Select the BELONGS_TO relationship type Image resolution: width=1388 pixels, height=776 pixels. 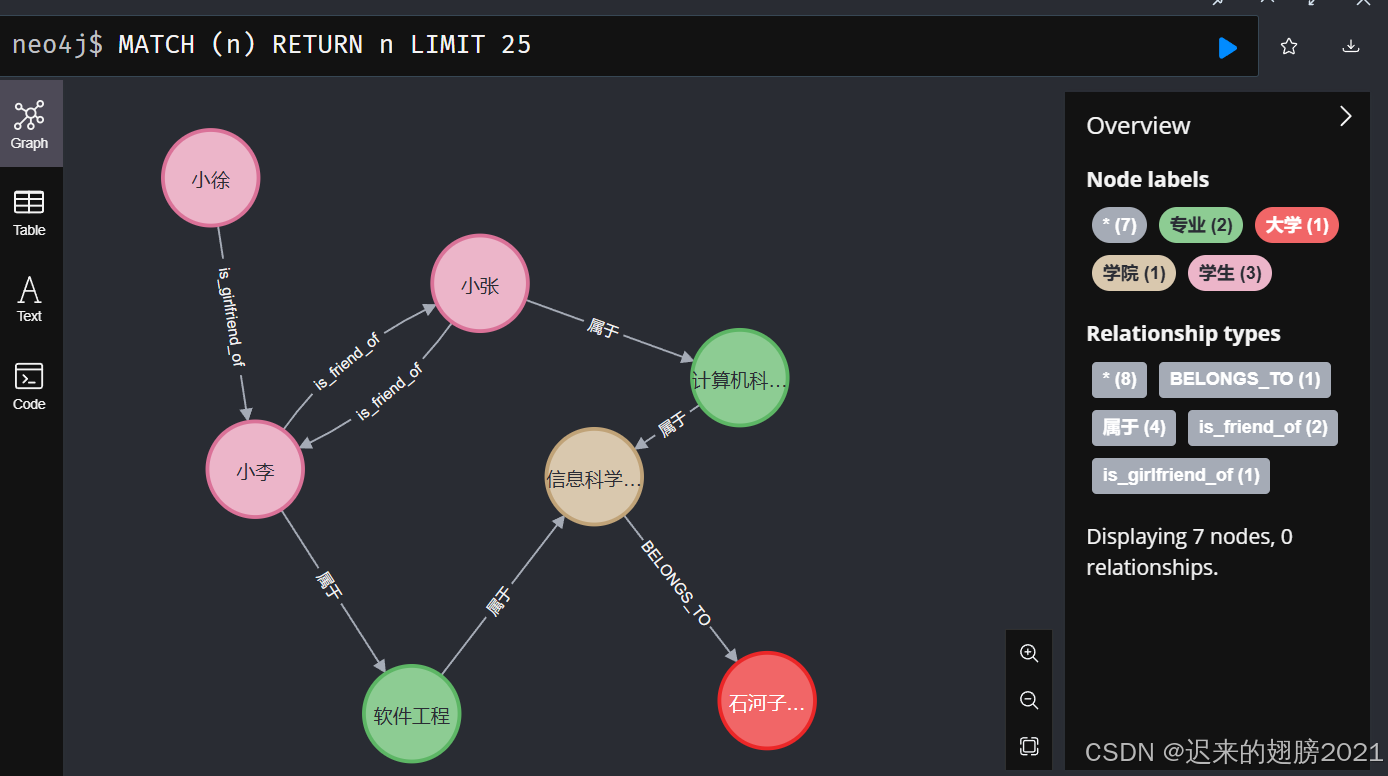point(1244,379)
